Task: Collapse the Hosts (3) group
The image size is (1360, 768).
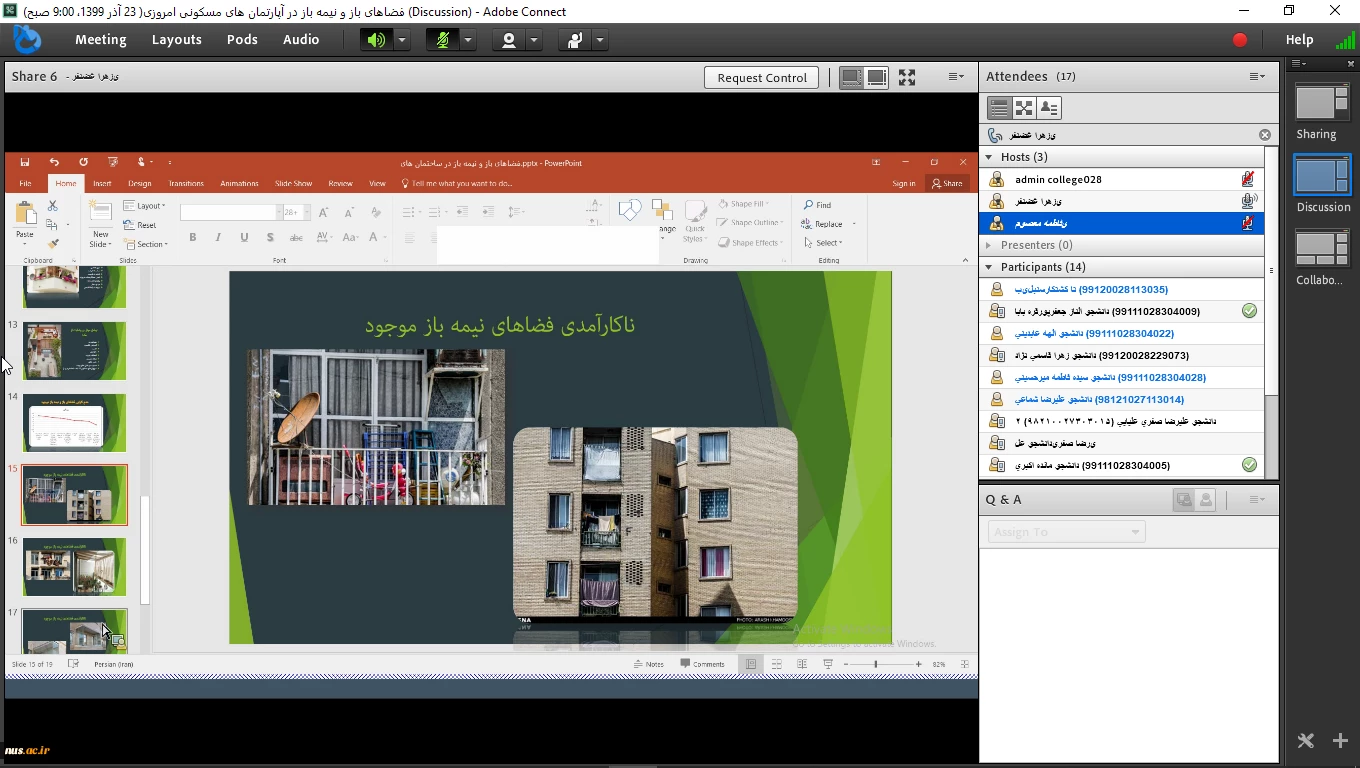Action: 989,157
